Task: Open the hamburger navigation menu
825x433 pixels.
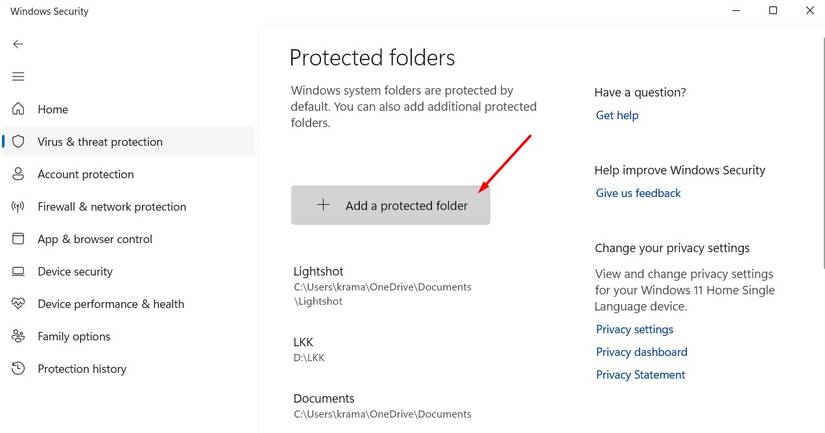Action: 18,76
